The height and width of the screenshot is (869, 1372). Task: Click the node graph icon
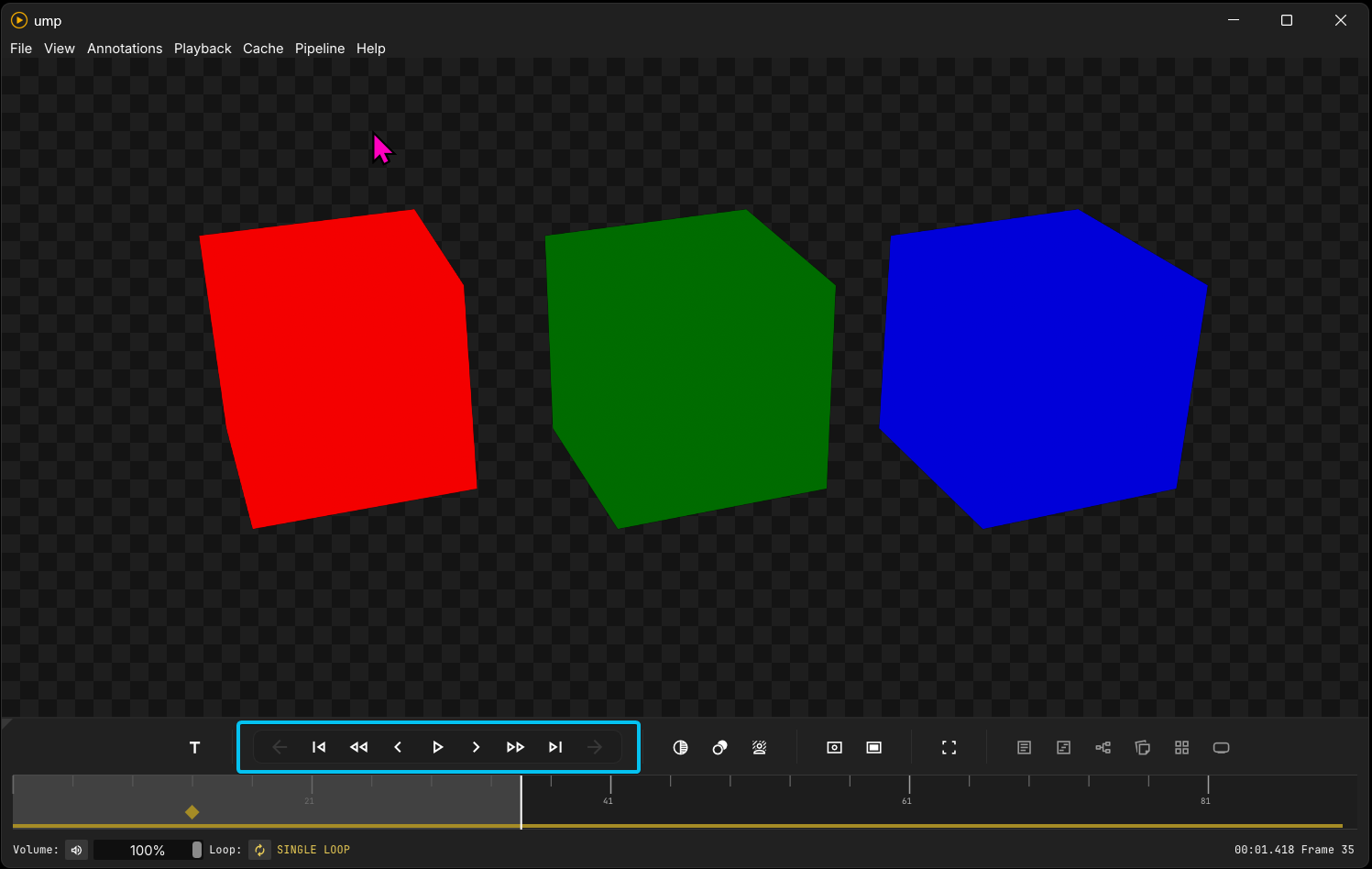pyautogui.click(x=1103, y=747)
